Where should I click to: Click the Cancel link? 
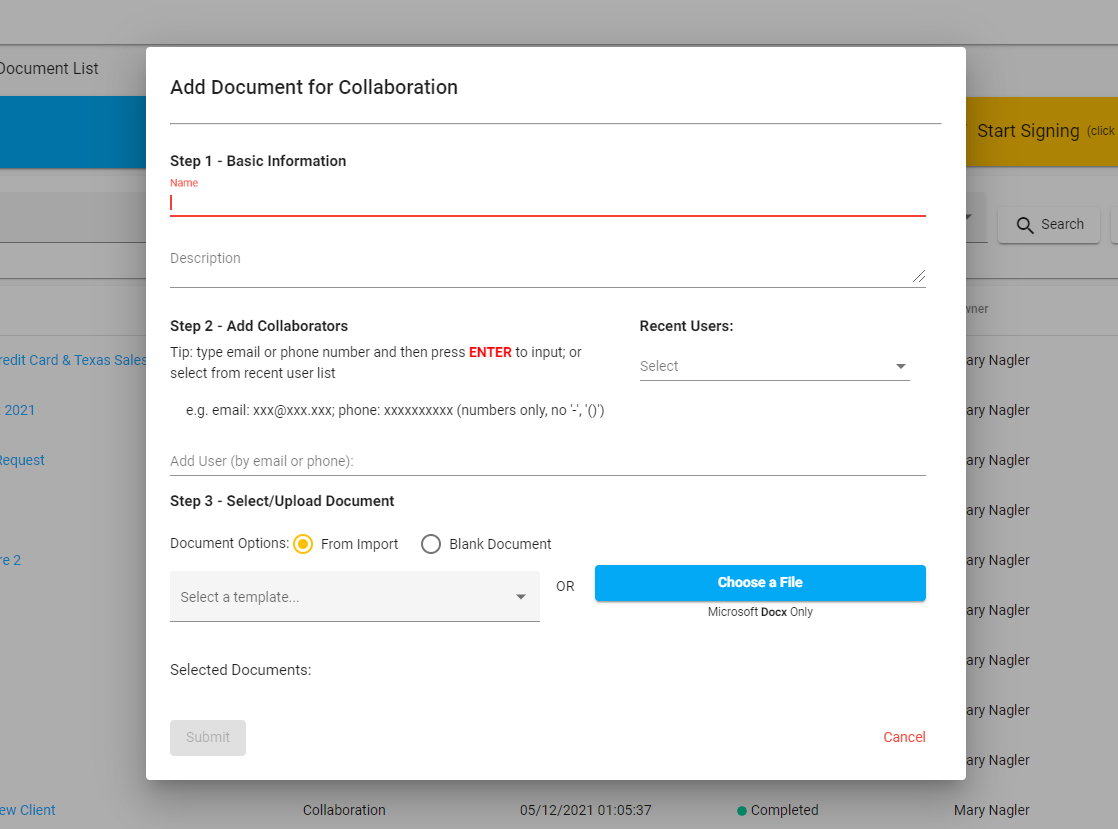click(903, 737)
